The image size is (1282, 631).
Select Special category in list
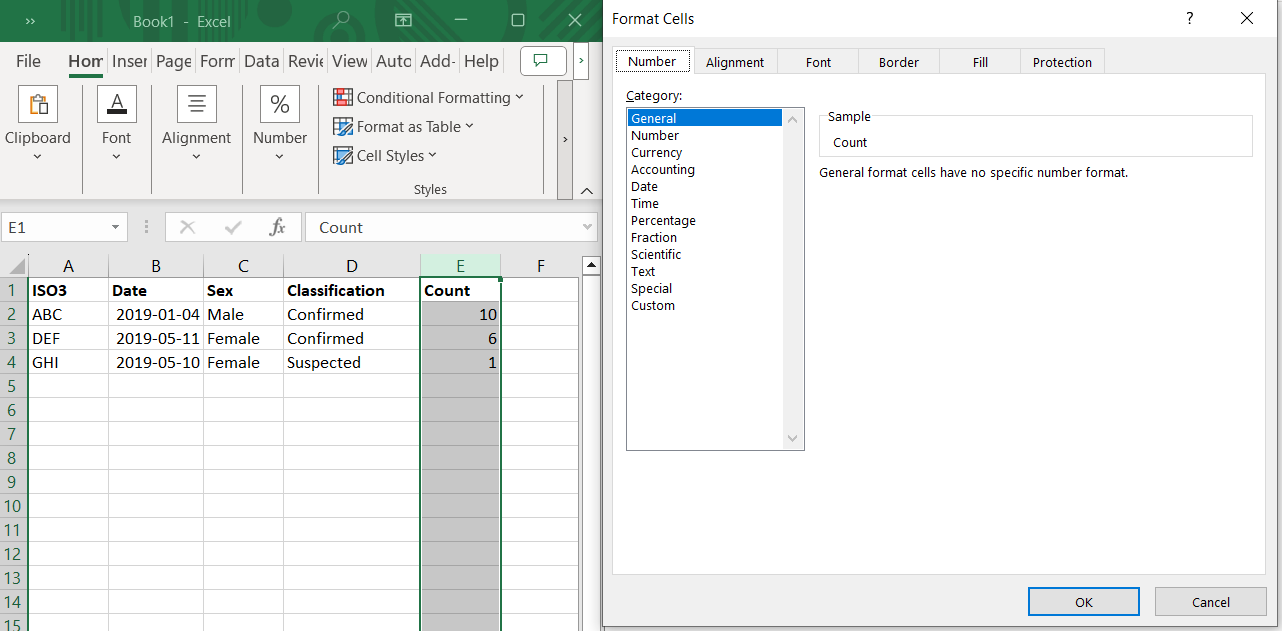[704, 288]
